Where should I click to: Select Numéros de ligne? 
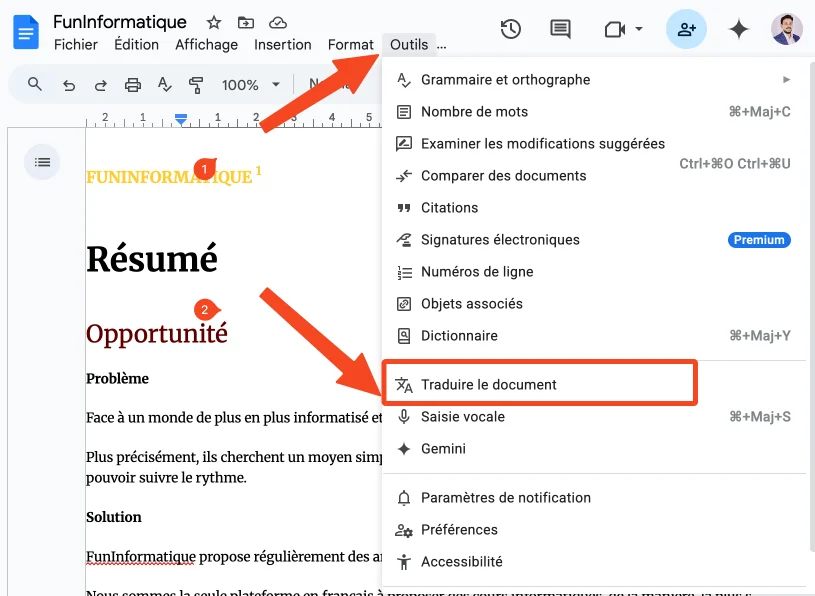(x=593, y=272)
